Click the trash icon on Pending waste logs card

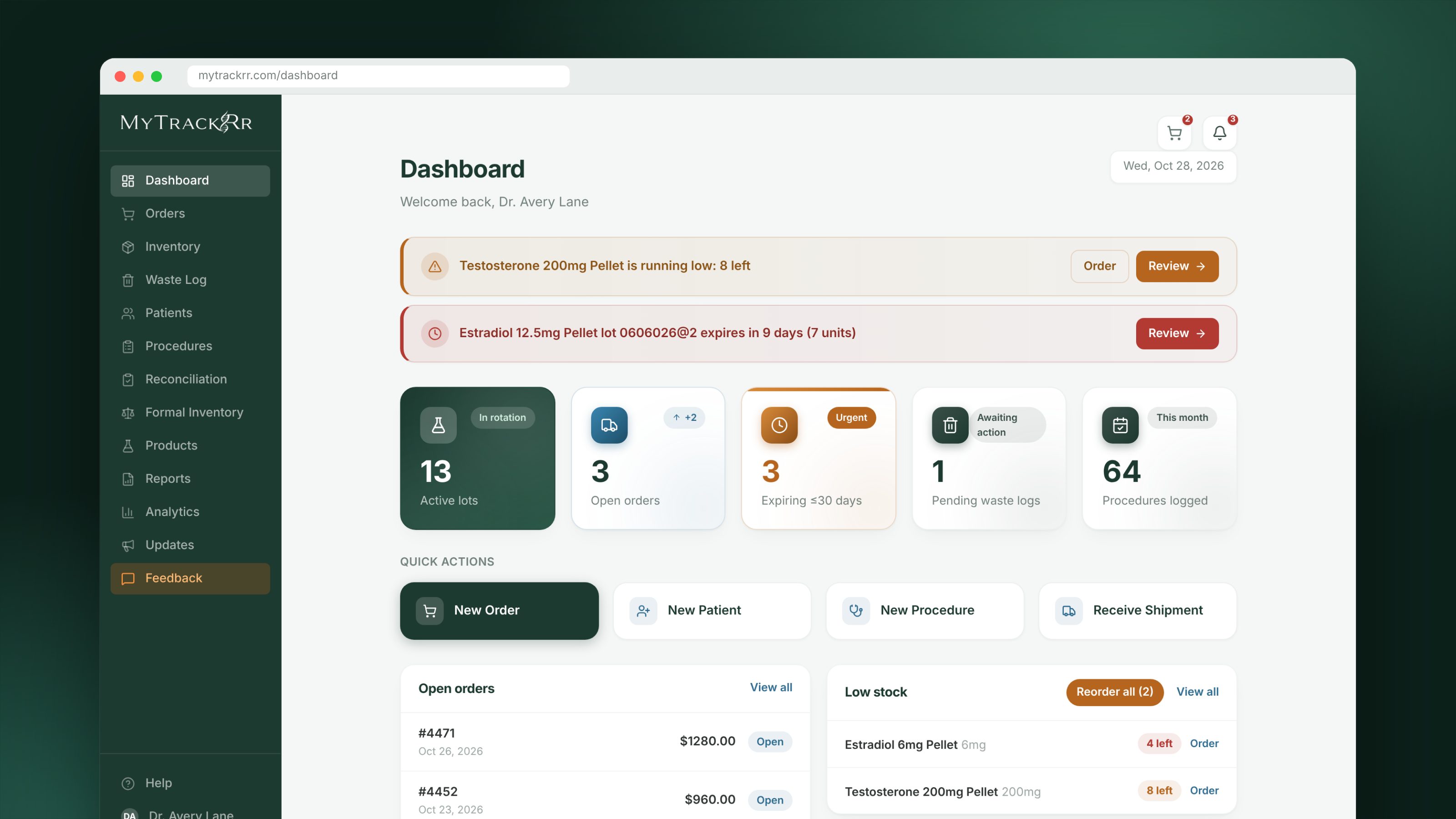click(950, 425)
